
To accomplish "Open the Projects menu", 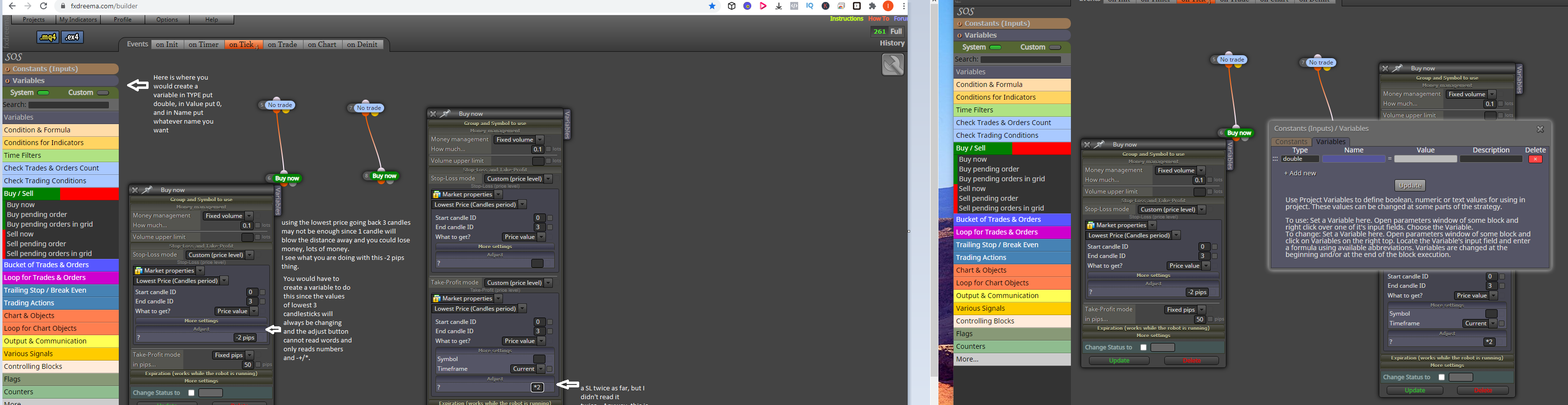I will tap(34, 20).
